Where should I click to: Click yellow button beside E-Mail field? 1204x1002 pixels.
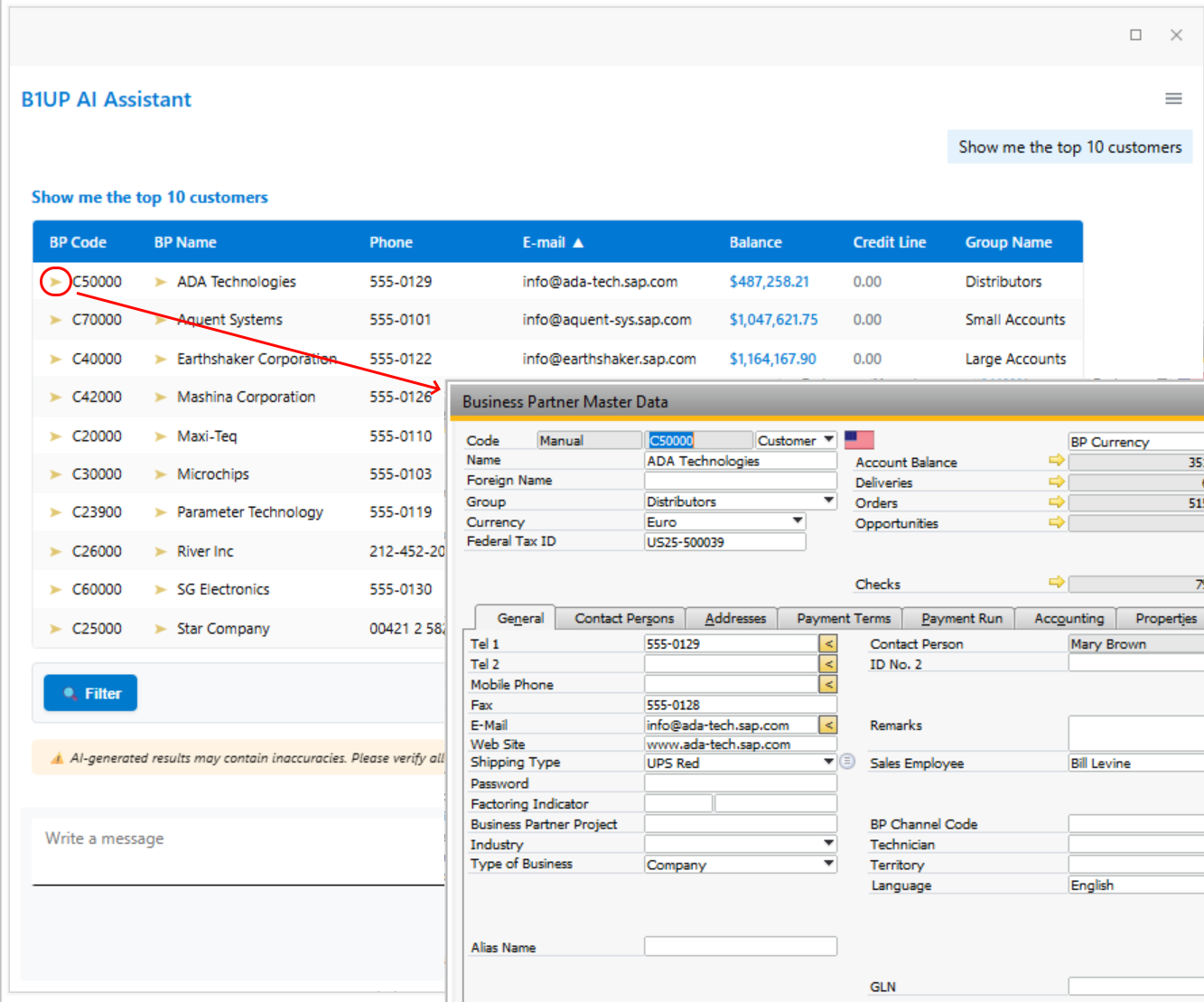point(827,725)
